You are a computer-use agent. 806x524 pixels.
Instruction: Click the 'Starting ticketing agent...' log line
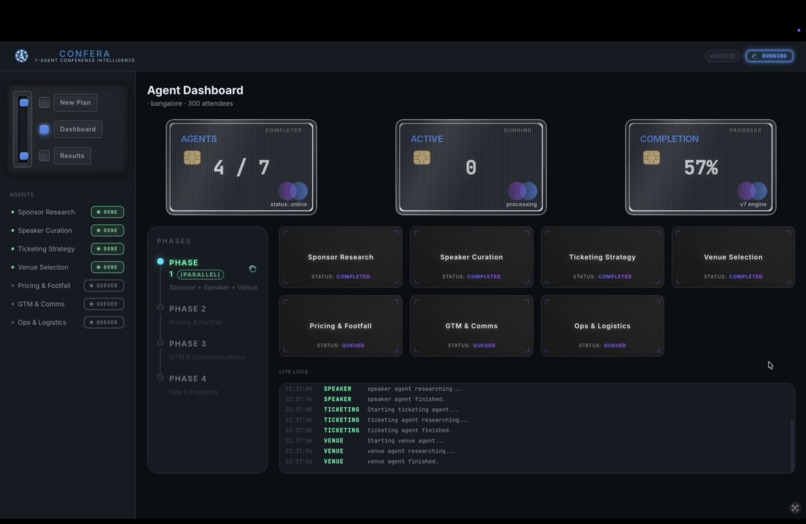point(412,410)
